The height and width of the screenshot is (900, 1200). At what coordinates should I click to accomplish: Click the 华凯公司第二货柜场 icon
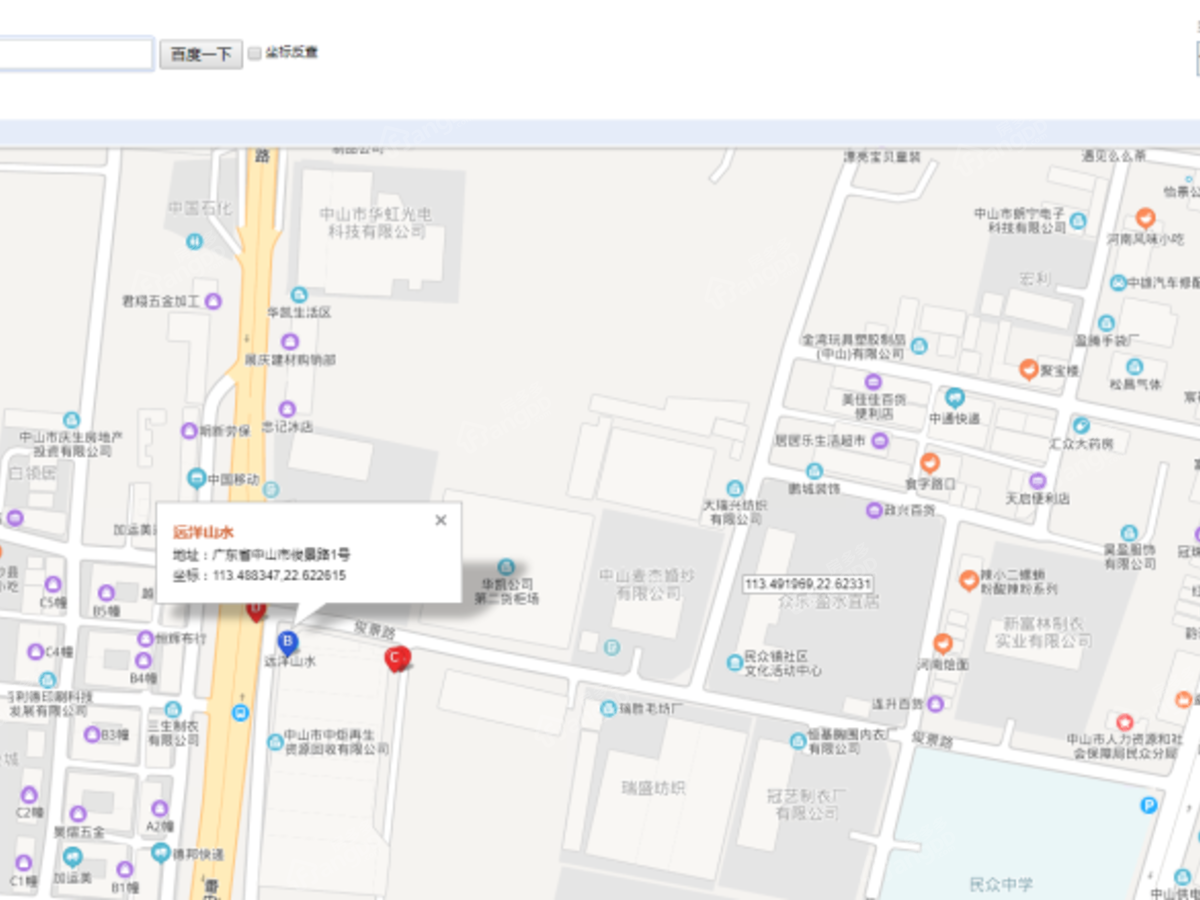[x=506, y=567]
